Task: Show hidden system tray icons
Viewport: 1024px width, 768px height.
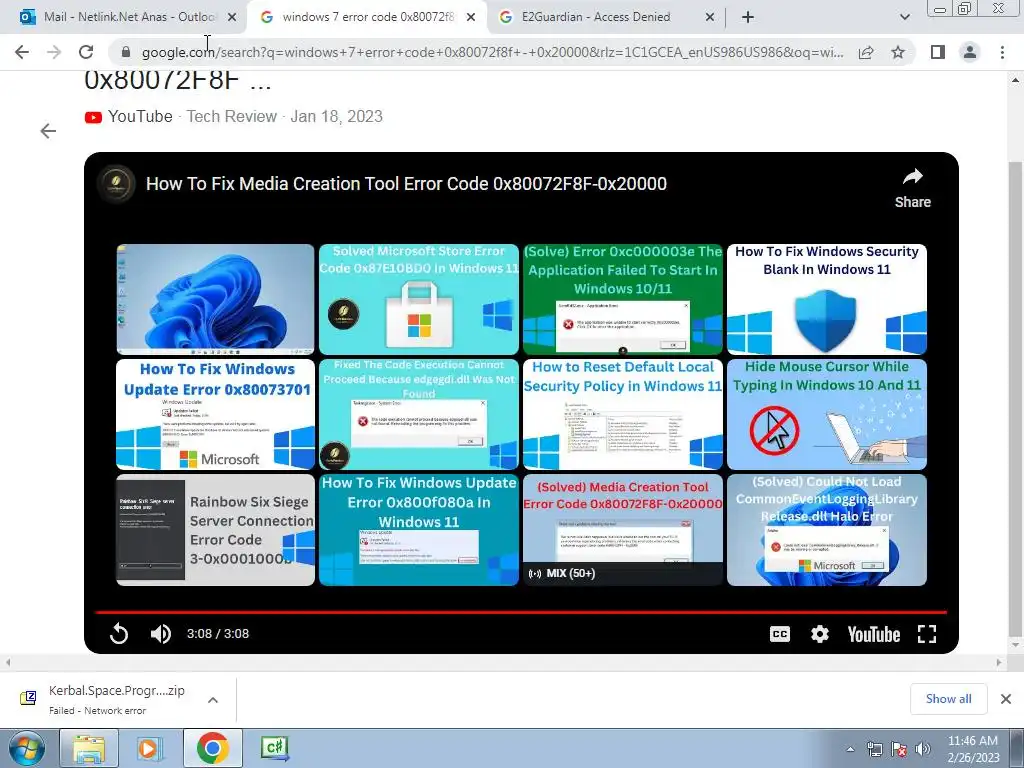Action: pos(850,750)
